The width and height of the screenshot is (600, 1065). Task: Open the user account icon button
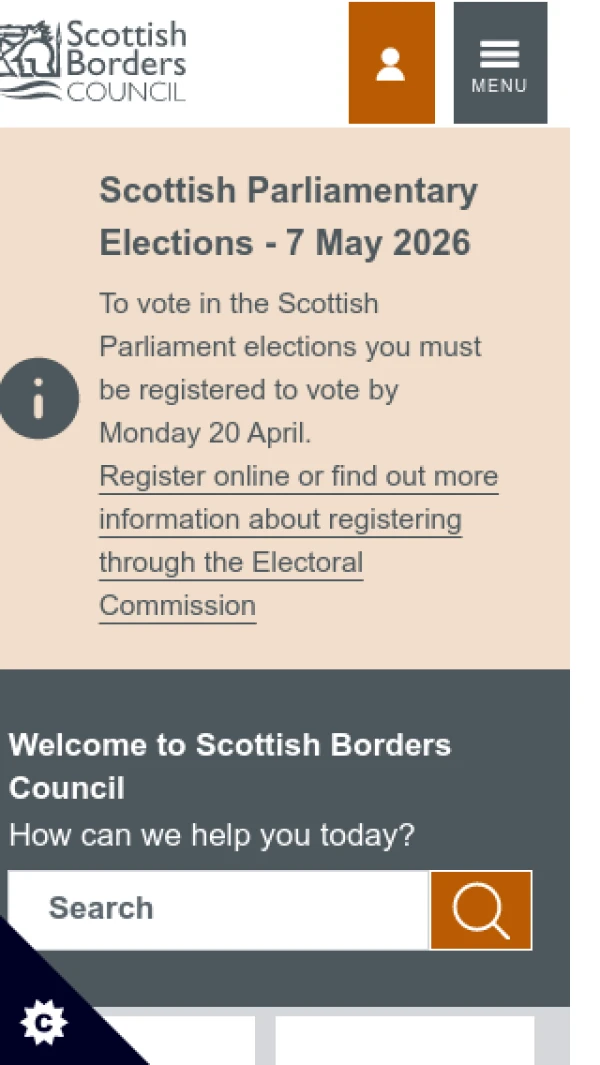point(391,63)
